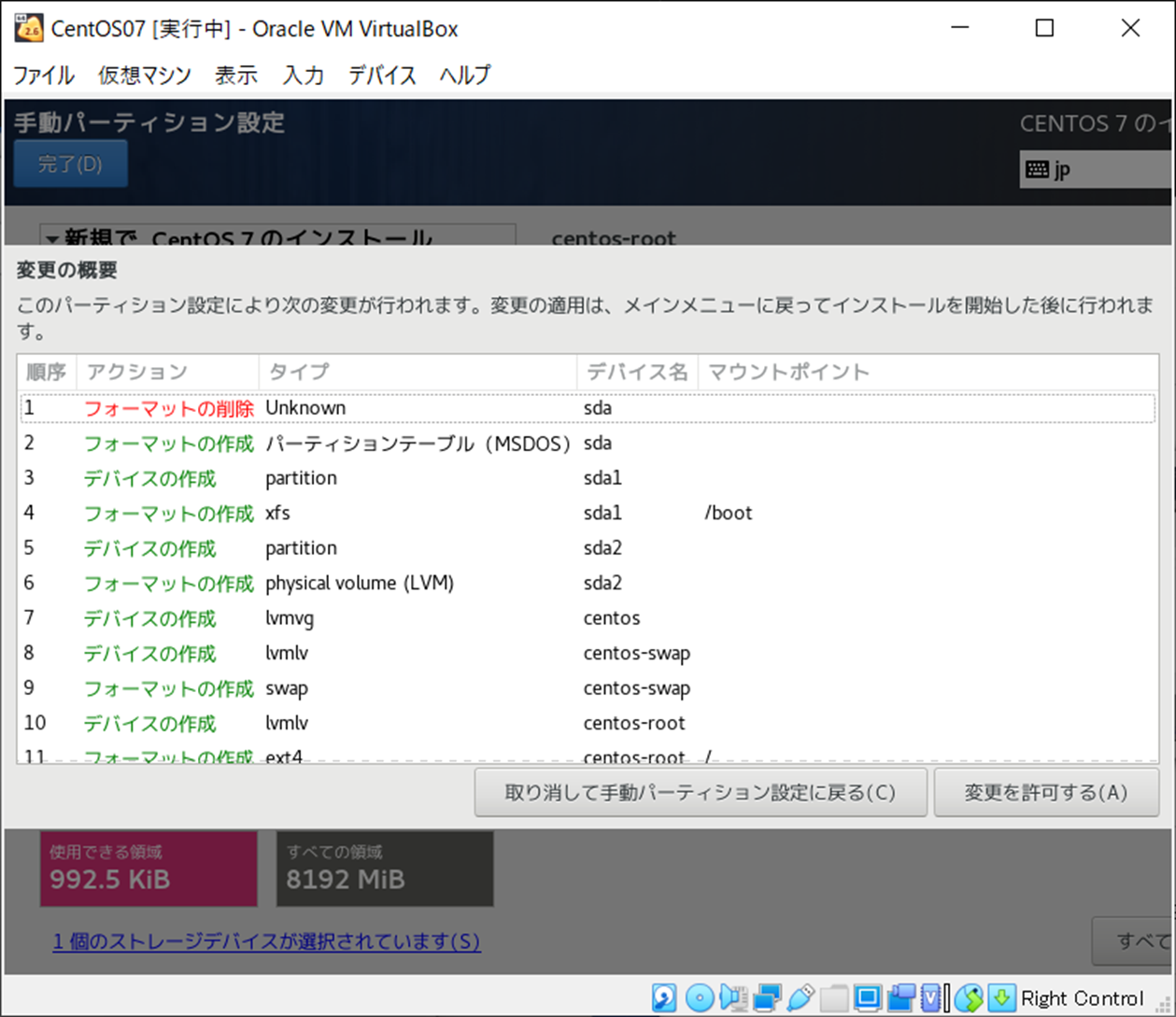
Task: Open the ヘルプ menu
Action: click(x=465, y=75)
